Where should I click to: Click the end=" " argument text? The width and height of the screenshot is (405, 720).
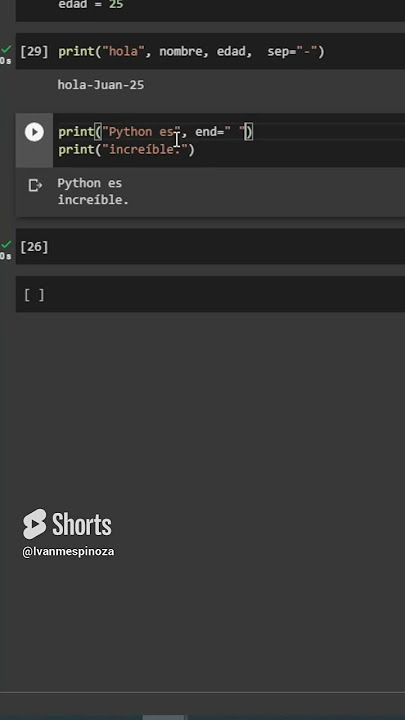pos(219,132)
